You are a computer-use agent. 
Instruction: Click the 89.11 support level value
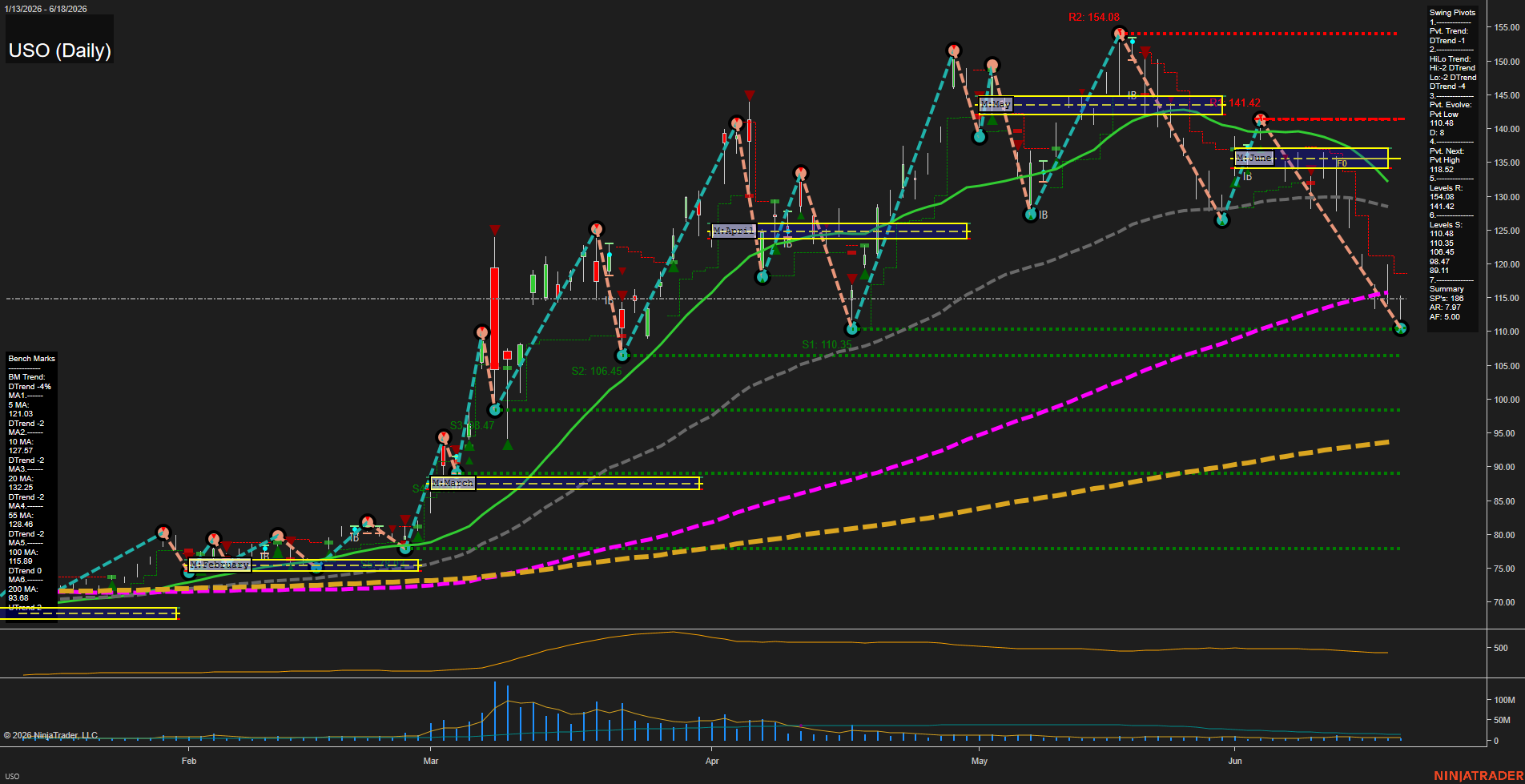pos(1439,271)
